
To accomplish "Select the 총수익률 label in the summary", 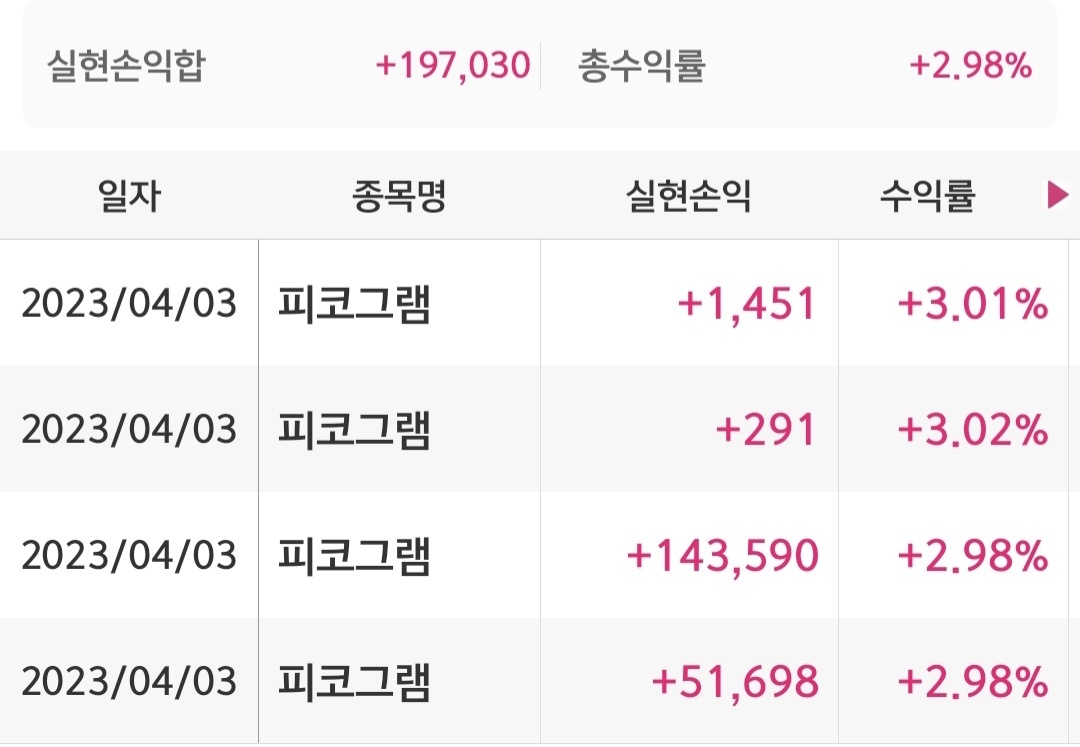I will point(641,65).
